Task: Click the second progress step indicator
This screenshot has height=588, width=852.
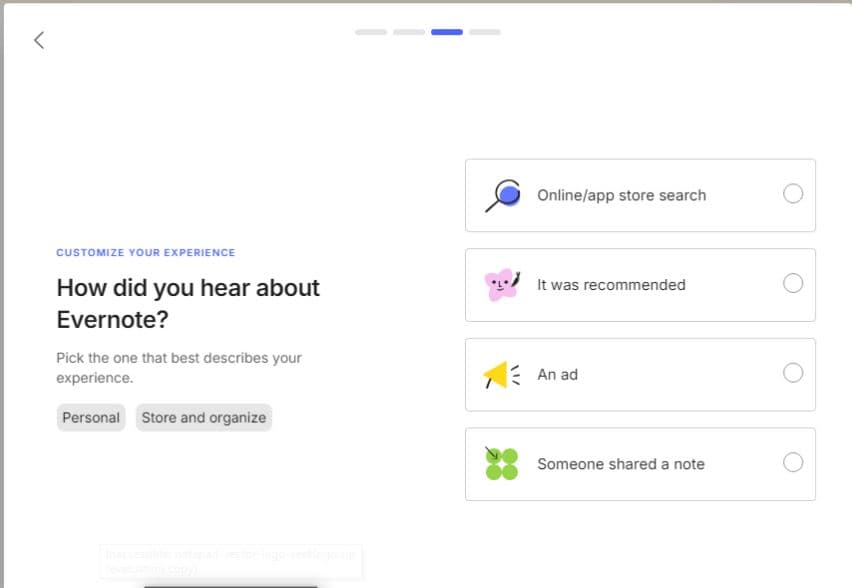Action: [x=409, y=32]
